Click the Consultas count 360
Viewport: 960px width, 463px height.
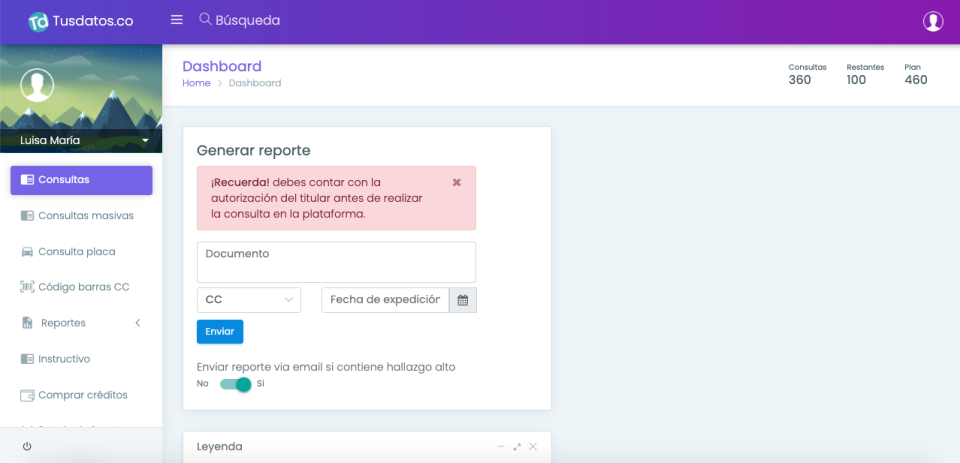pos(800,80)
